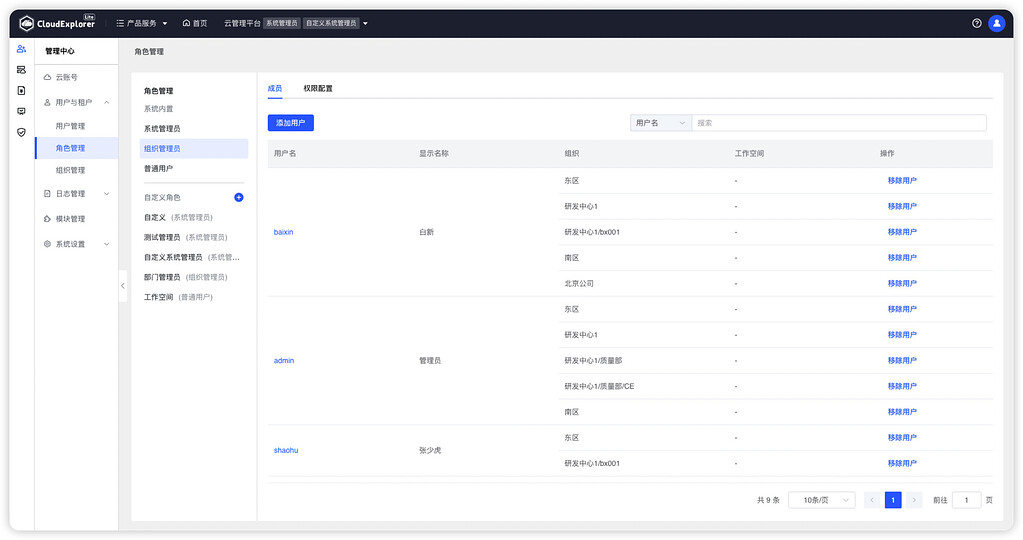
Task: Switch to the 权限配置 tab
Action: coord(318,89)
